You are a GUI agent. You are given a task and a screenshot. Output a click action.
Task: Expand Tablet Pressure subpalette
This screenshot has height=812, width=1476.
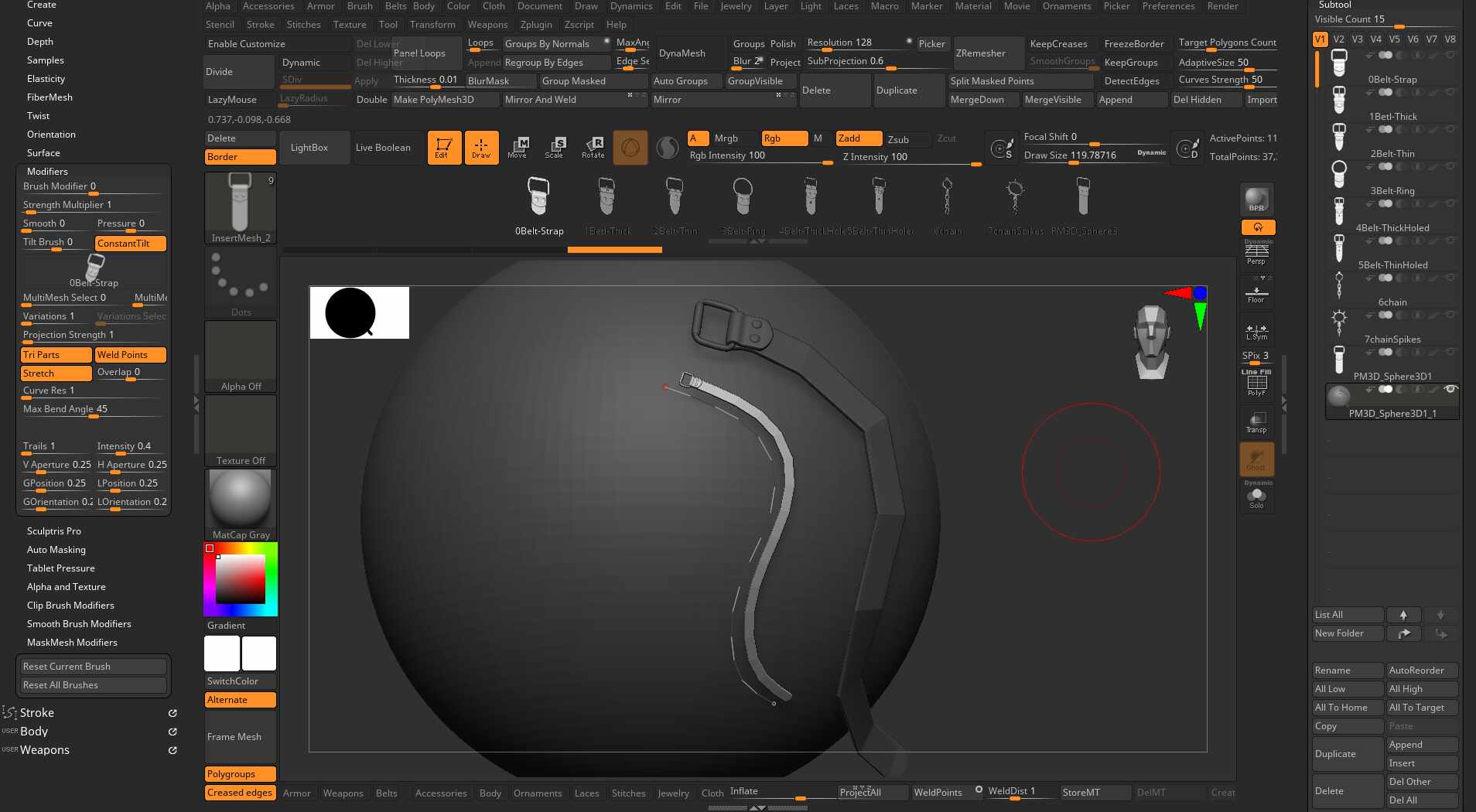[x=61, y=568]
